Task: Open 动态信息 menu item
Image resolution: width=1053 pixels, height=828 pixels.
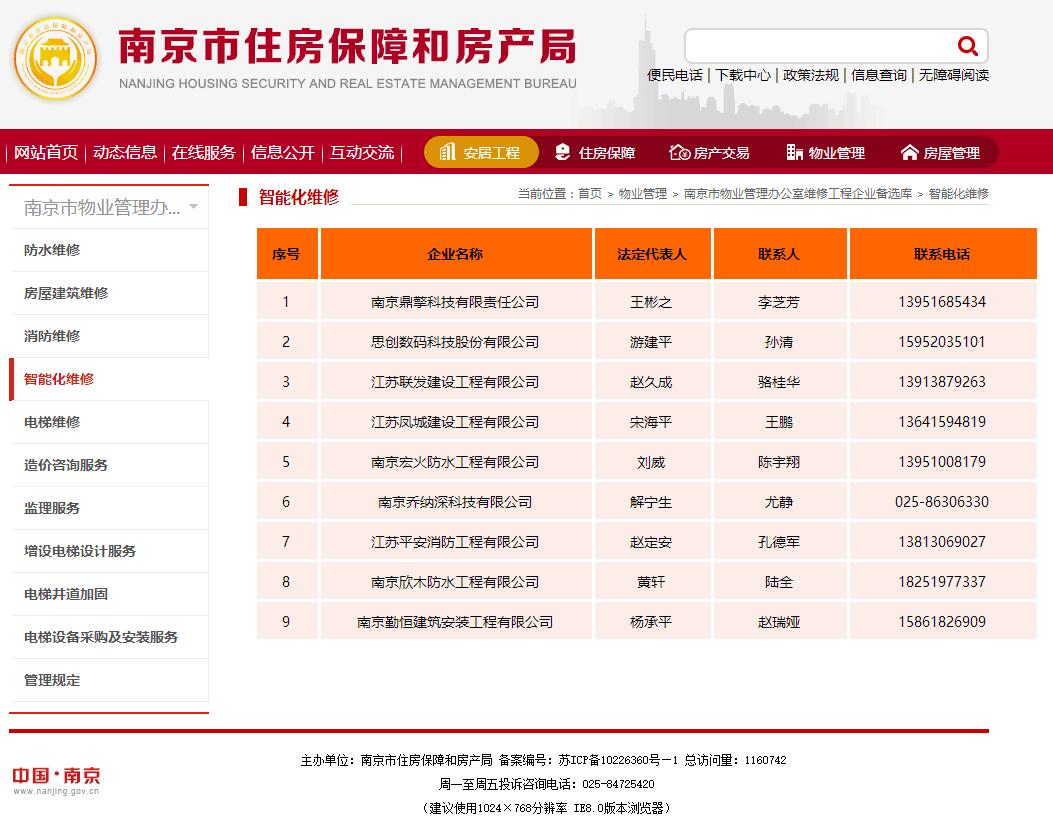Action: click(125, 152)
